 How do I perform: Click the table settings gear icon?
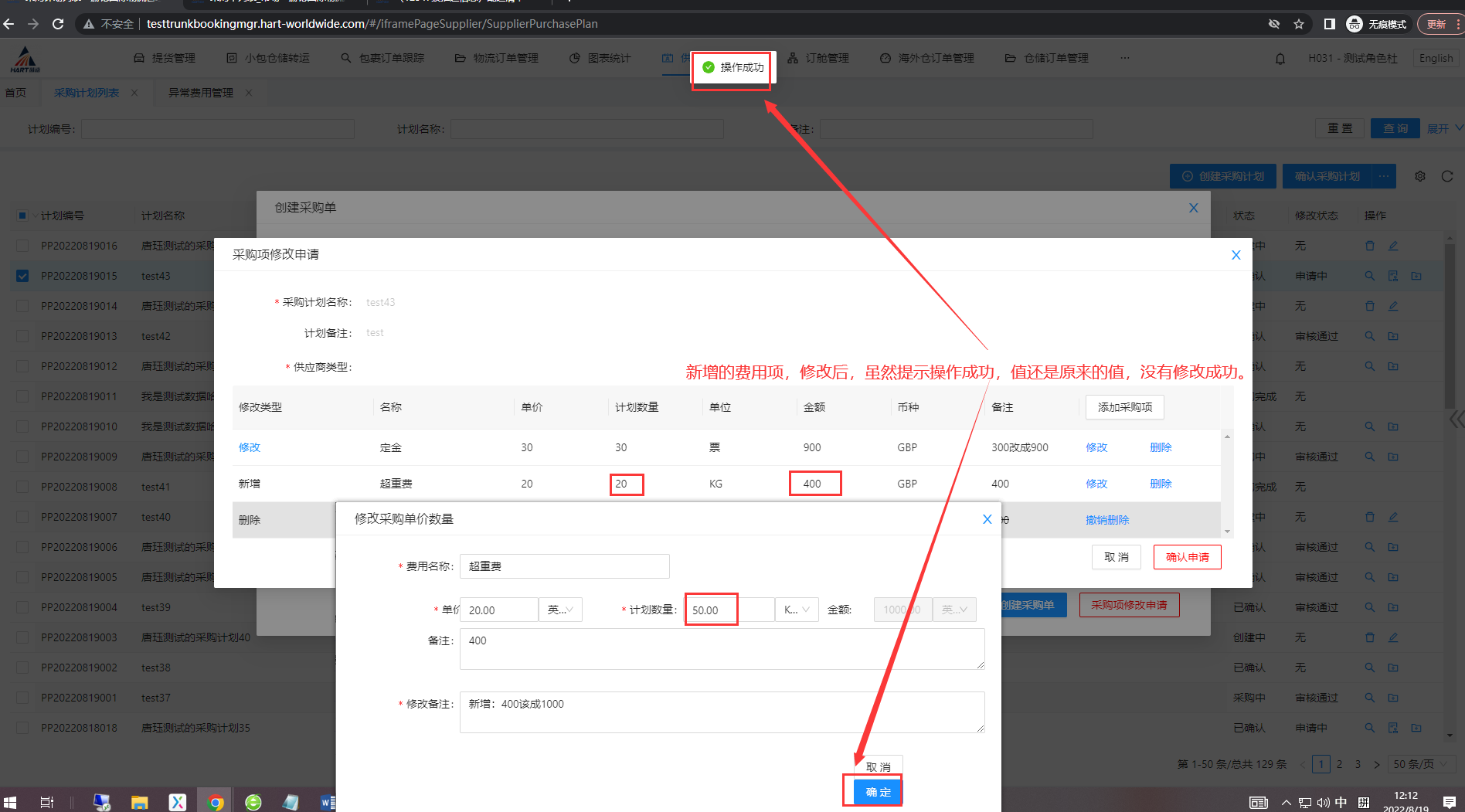click(1420, 176)
